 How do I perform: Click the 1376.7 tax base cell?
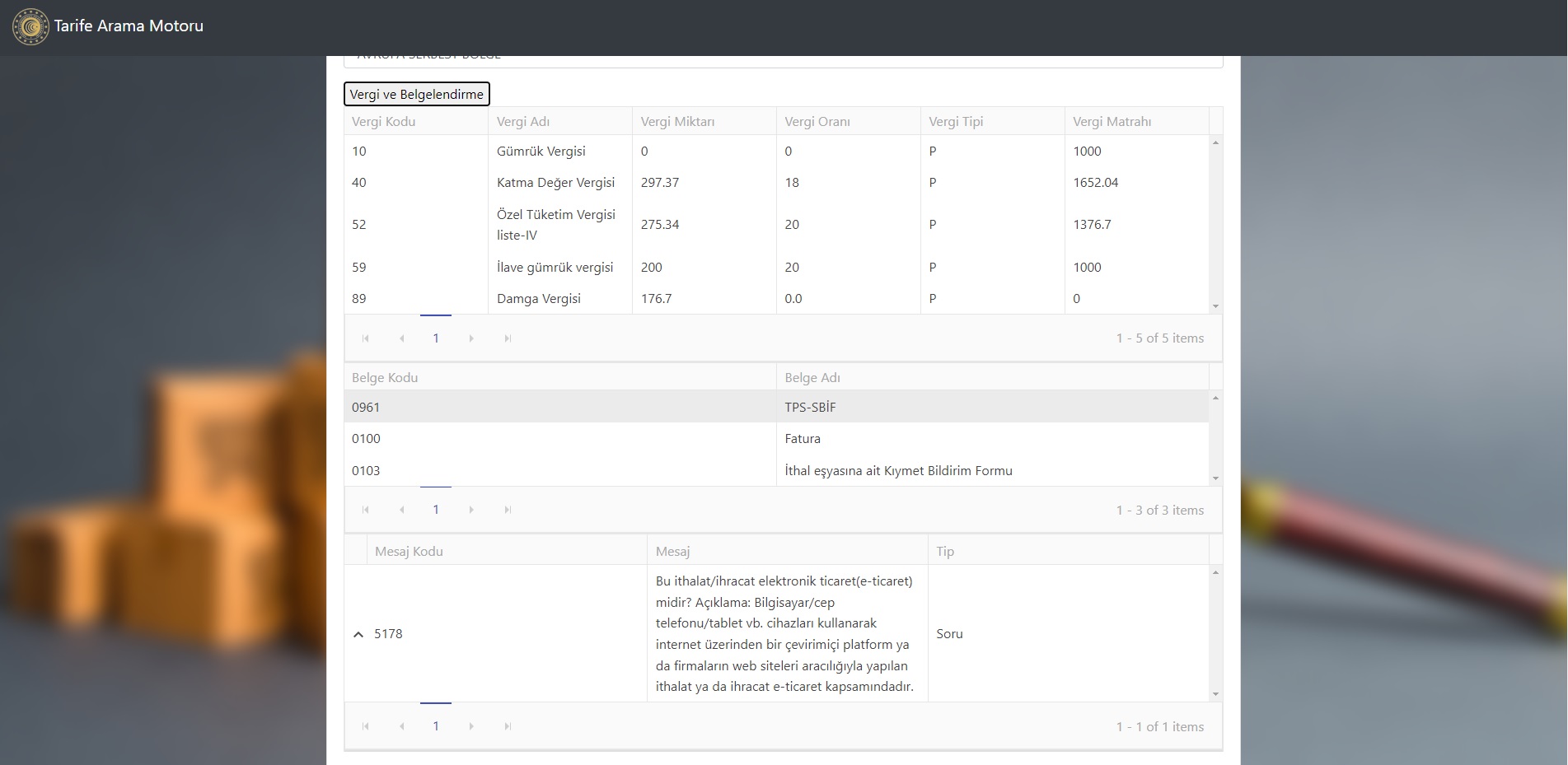pos(1137,225)
